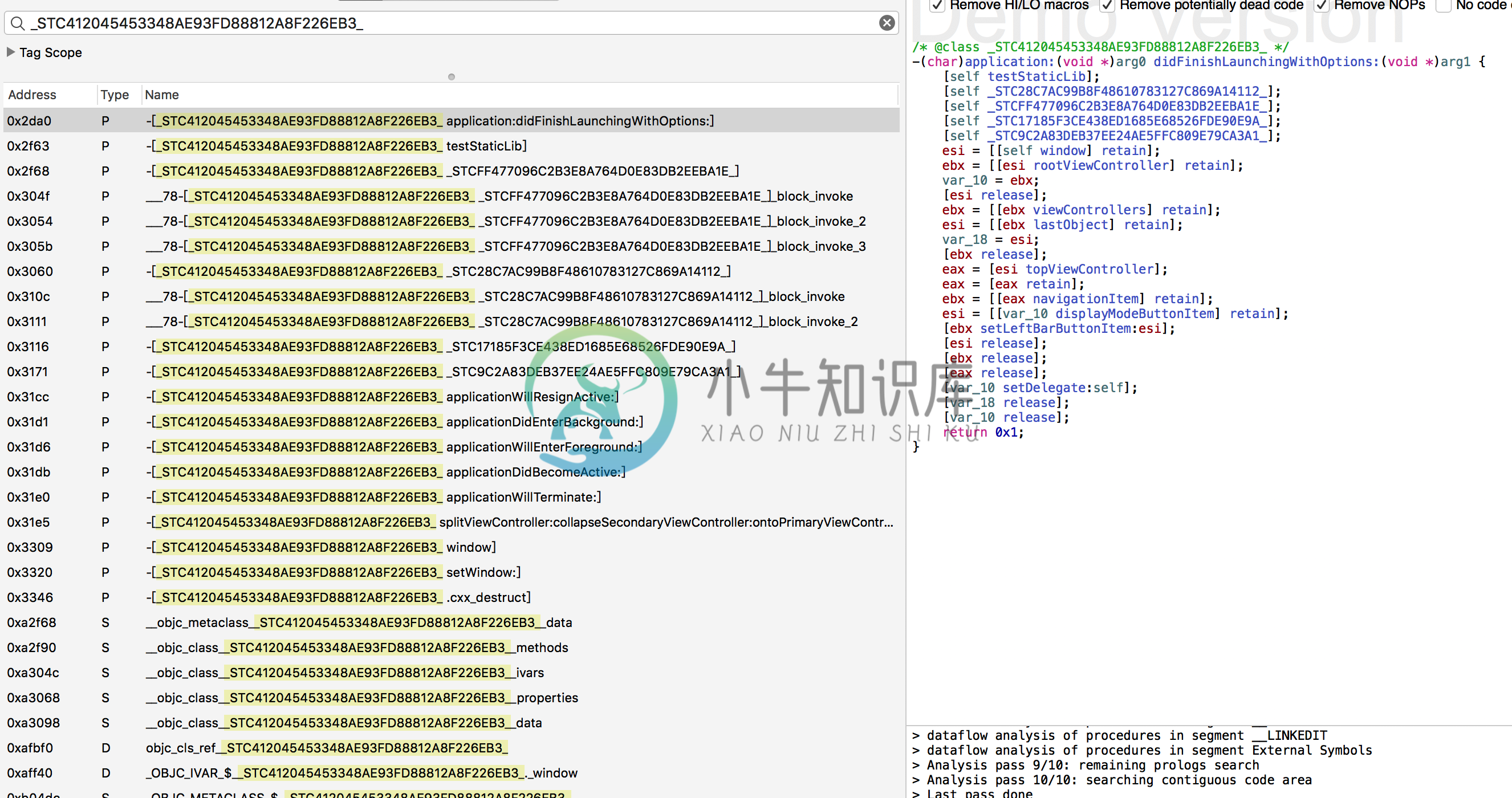Sort list by Name column header
Screen dimensions: 1512x798
(519, 95)
